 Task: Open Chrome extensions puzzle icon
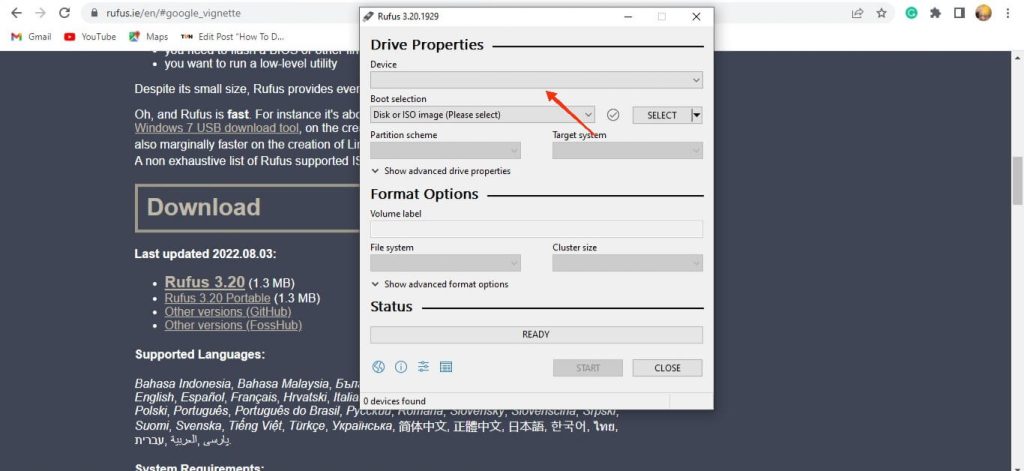point(935,13)
